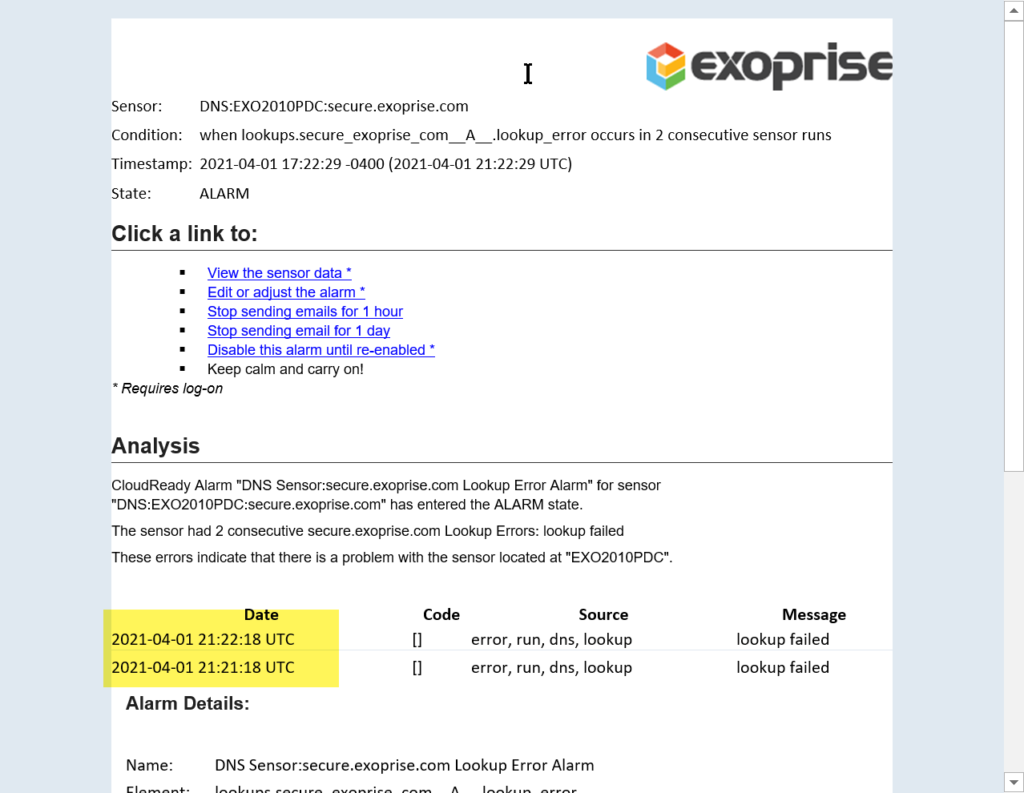Click the Keep calm and carry on text
The height and width of the screenshot is (793, 1024).
pos(285,369)
